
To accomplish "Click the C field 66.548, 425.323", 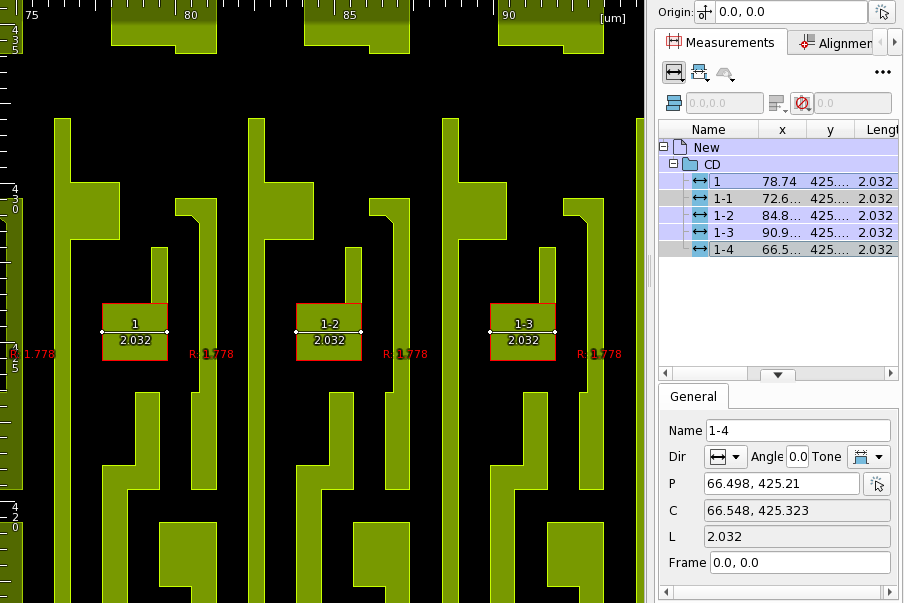I will tap(797, 511).
